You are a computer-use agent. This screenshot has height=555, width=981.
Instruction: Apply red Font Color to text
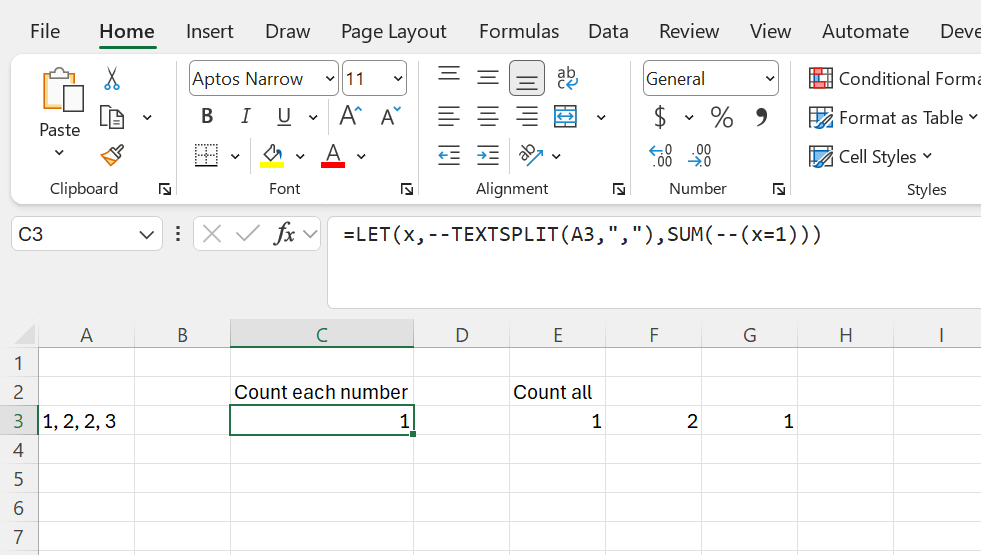[333, 155]
